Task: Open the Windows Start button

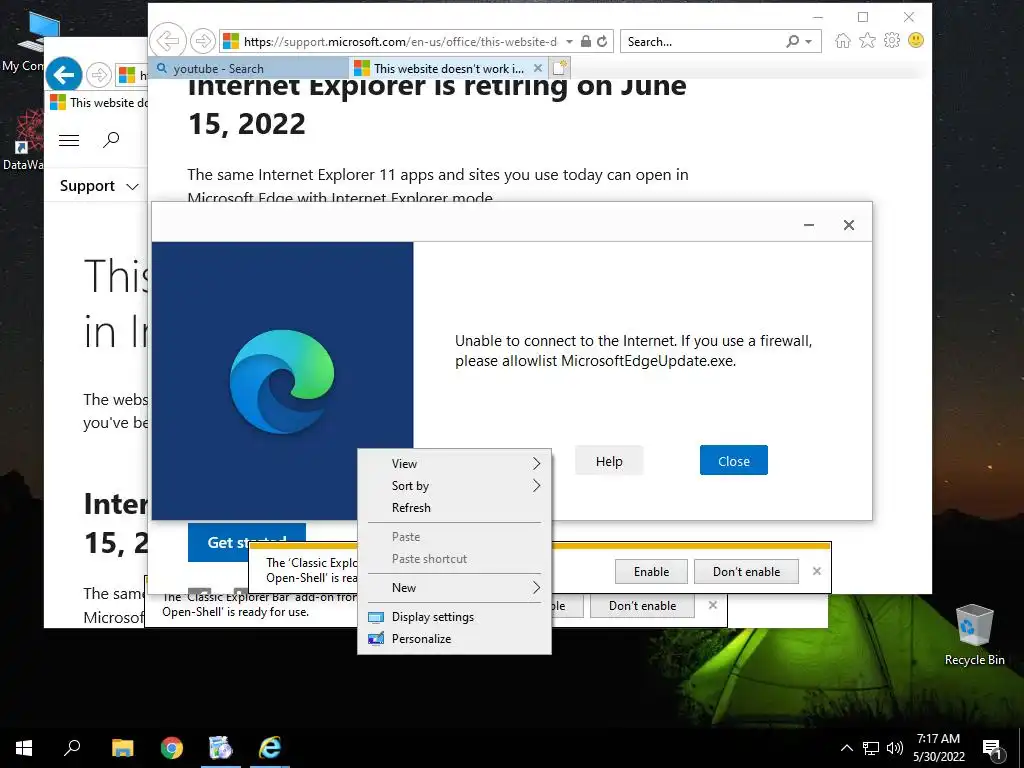Action: click(x=24, y=748)
